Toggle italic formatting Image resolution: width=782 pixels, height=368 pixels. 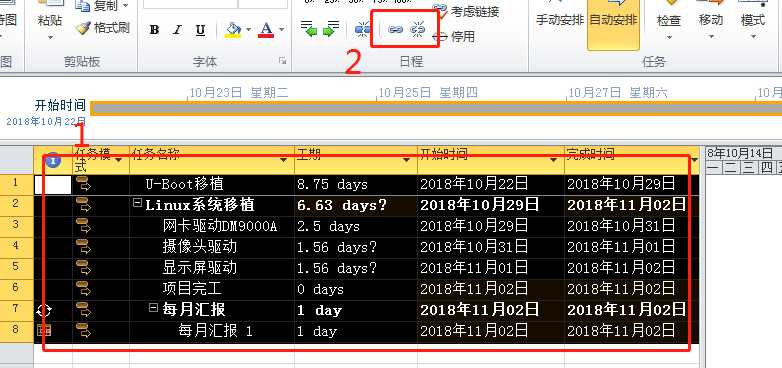[x=177, y=30]
